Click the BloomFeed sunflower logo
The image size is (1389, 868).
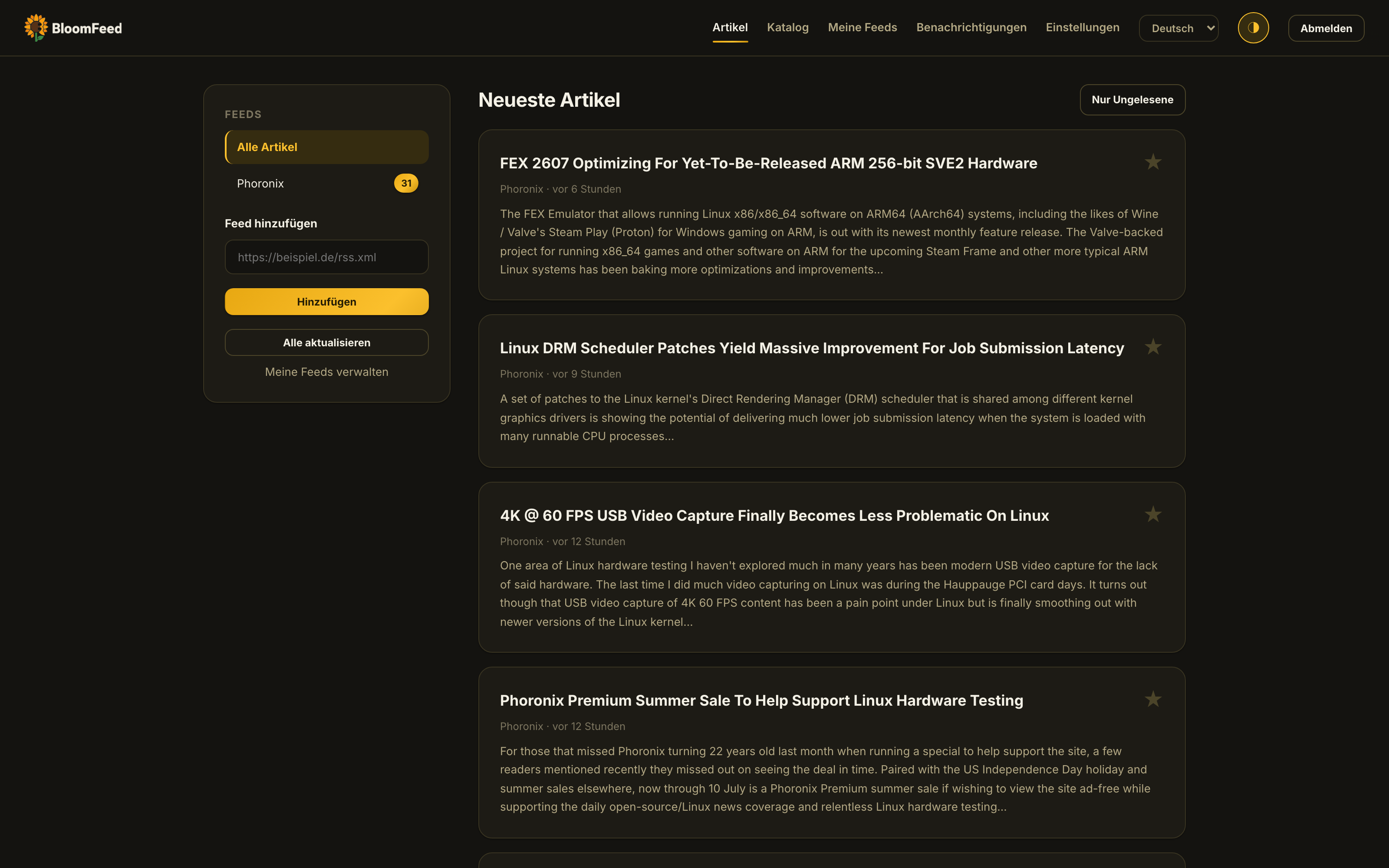click(x=36, y=27)
